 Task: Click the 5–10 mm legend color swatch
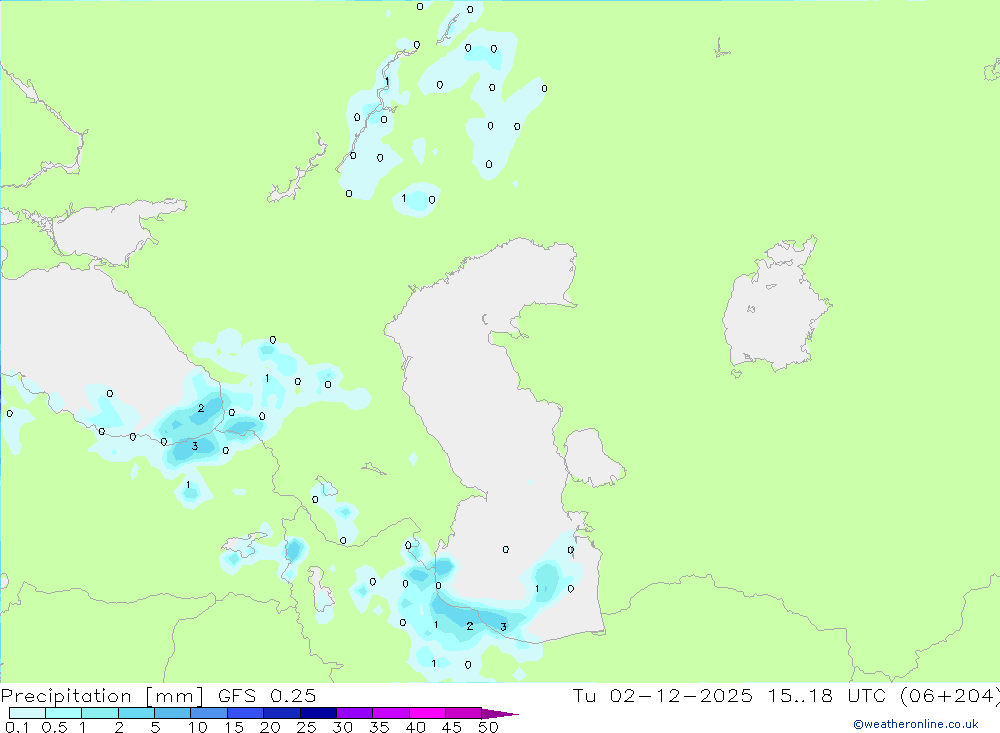pos(172,713)
